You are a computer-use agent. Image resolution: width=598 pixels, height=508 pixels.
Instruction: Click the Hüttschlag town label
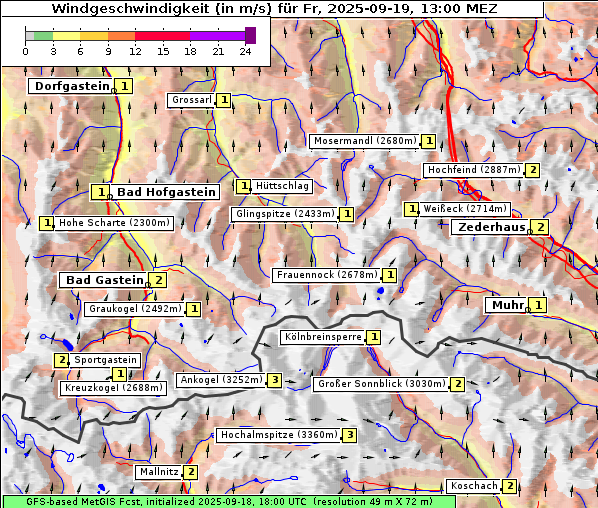click(282, 186)
